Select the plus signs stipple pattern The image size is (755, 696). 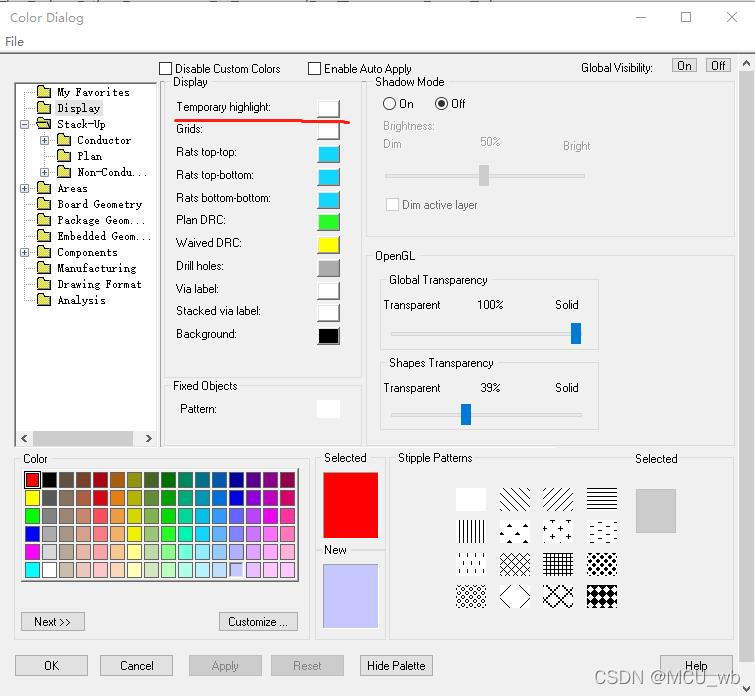pos(558,532)
